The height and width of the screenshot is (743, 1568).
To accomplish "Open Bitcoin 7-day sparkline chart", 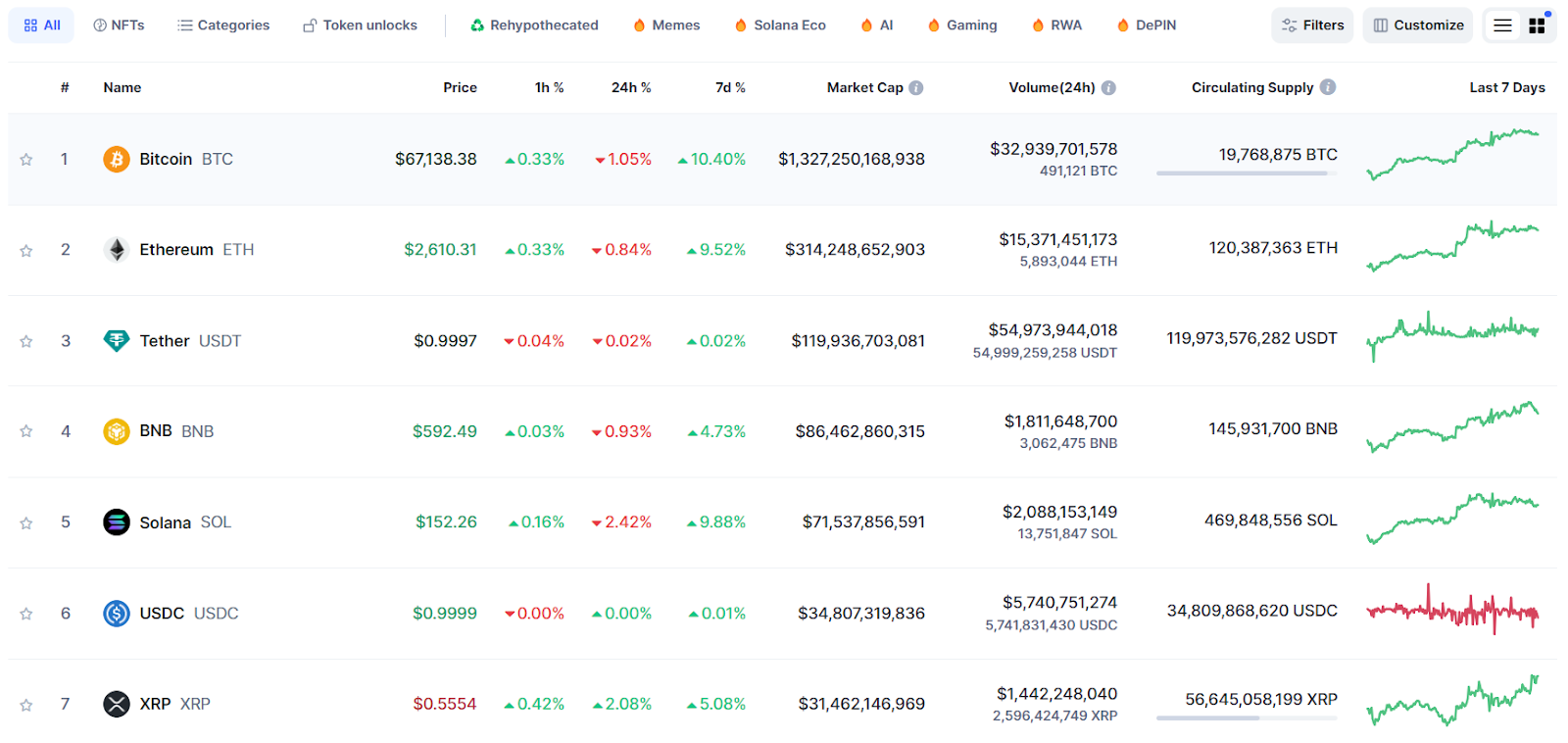I will coord(1452,155).
